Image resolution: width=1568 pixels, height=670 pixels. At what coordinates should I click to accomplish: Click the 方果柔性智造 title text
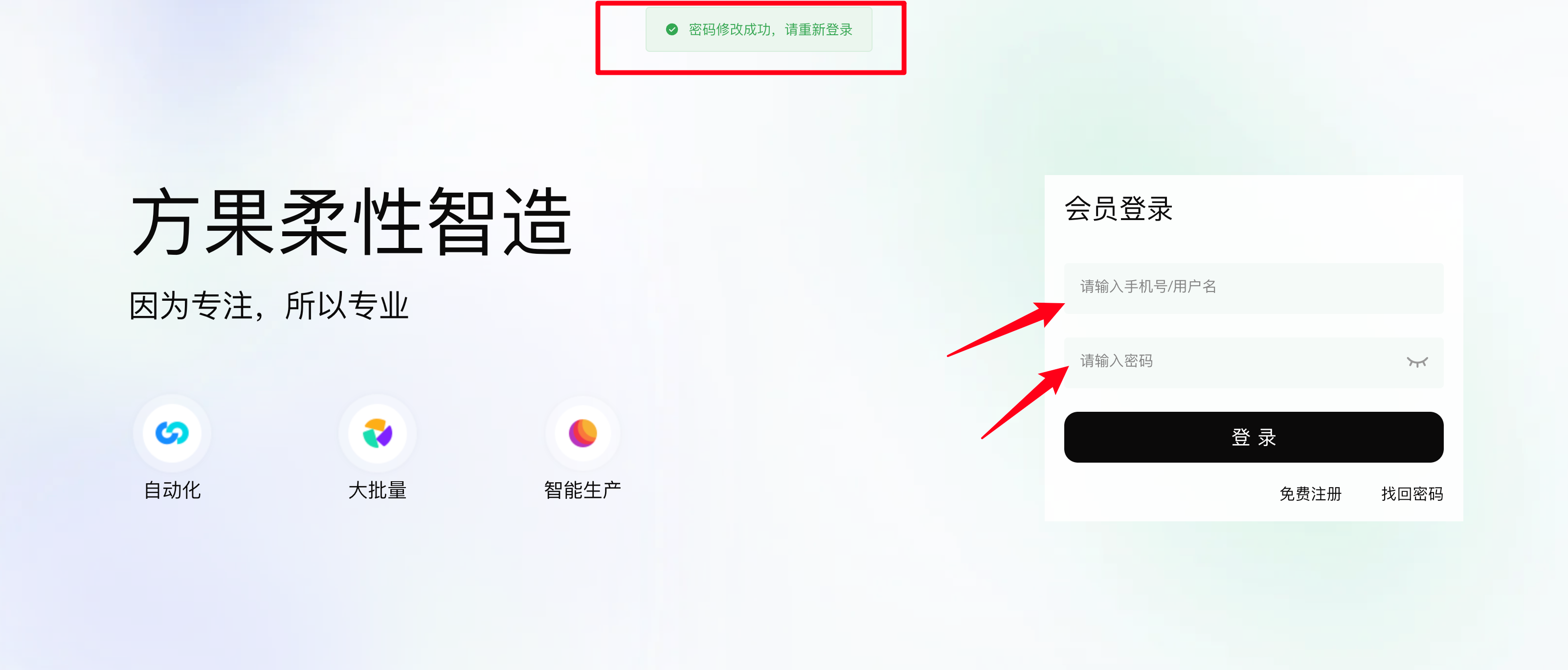click(352, 222)
